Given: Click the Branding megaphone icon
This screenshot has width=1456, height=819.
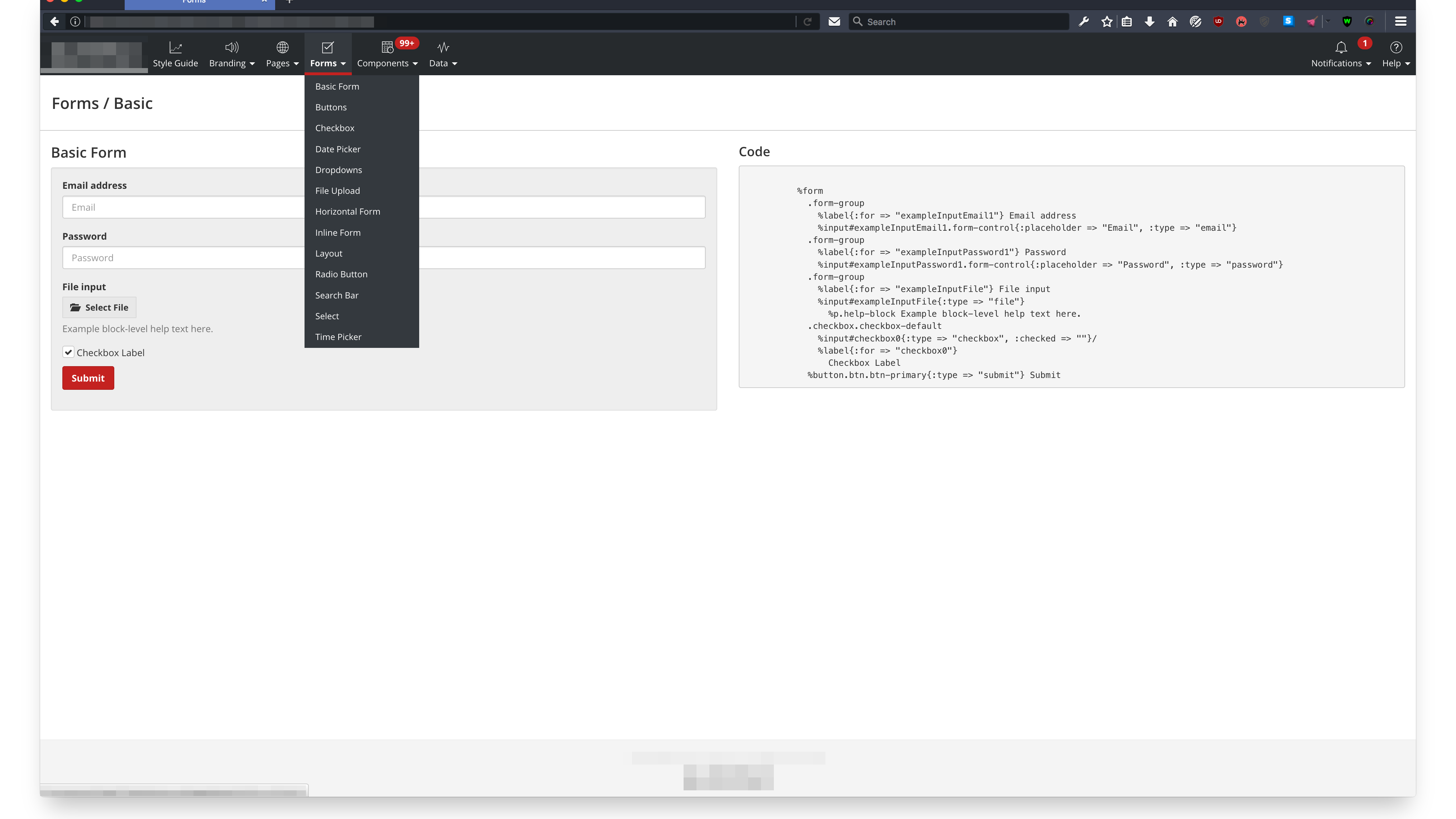Looking at the screenshot, I should click(232, 48).
